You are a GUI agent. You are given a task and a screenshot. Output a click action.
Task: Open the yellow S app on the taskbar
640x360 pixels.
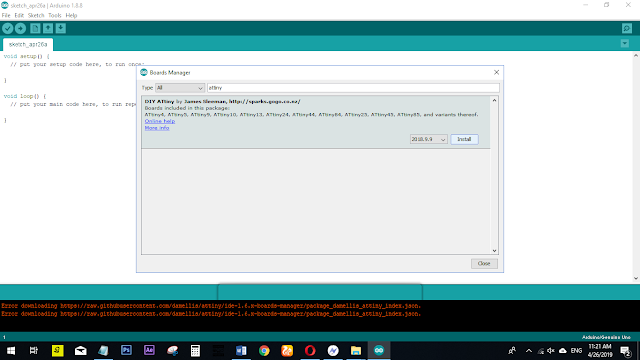pyautogui.click(x=58, y=351)
